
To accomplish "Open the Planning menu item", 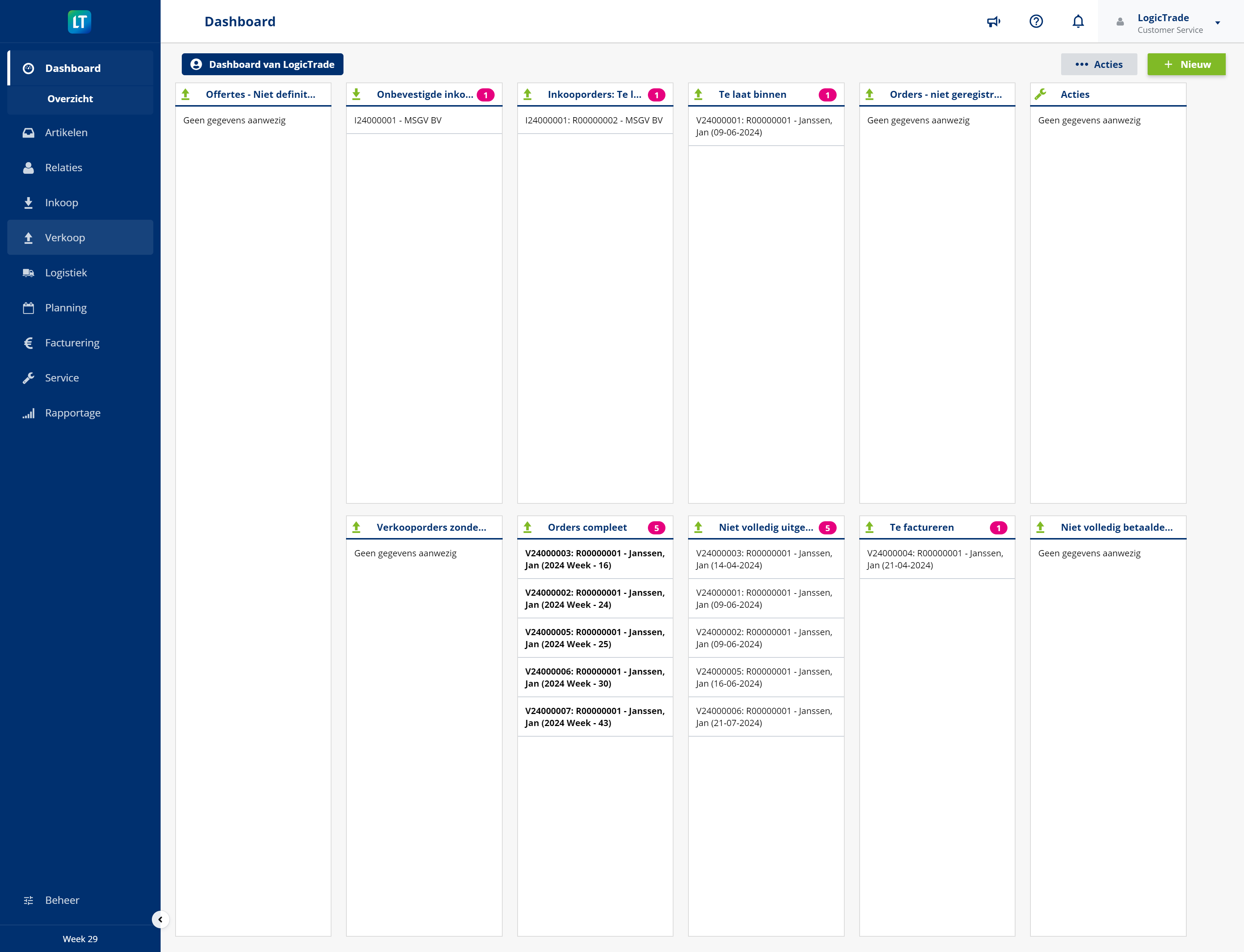I will click(x=80, y=308).
